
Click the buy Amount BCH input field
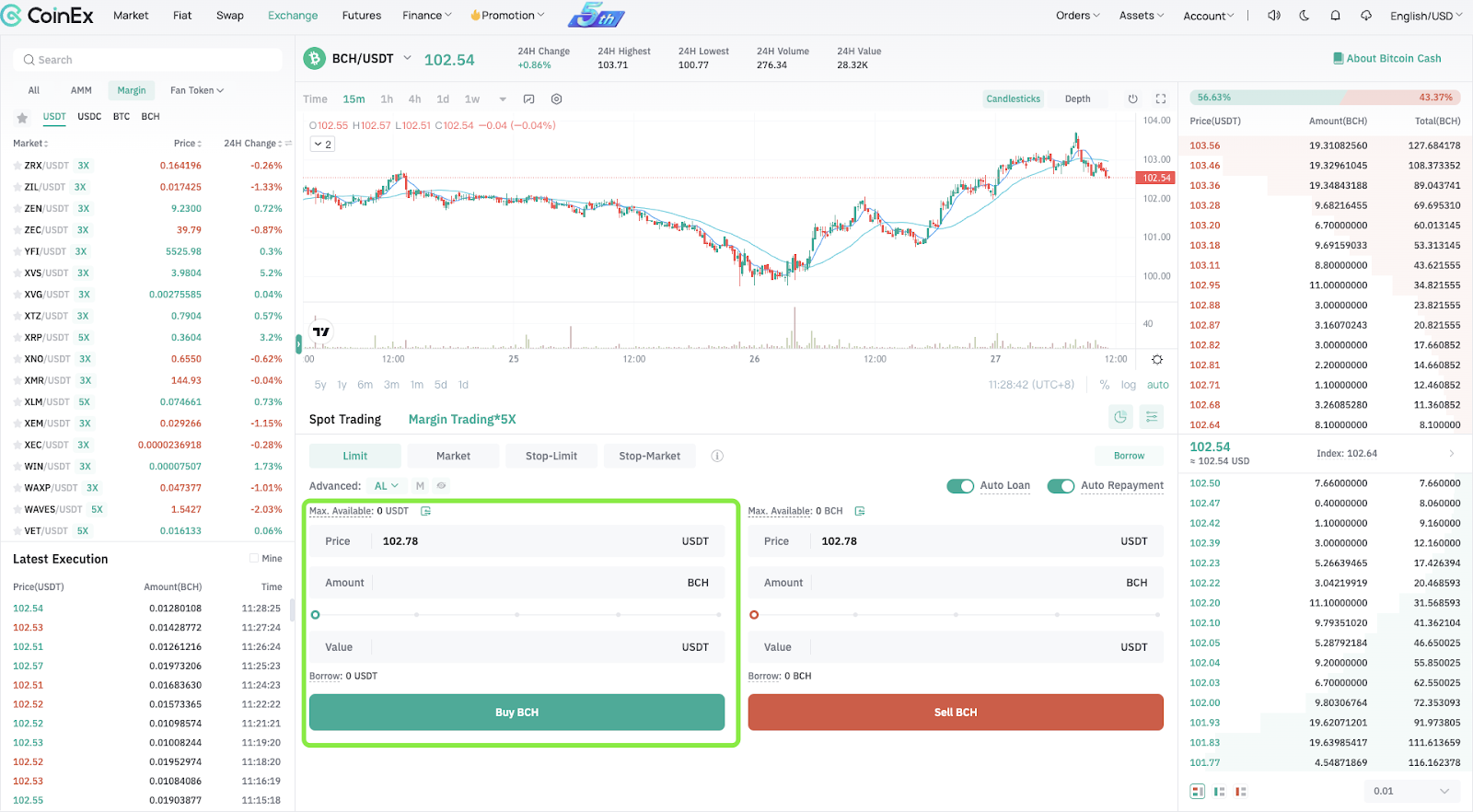pos(516,583)
